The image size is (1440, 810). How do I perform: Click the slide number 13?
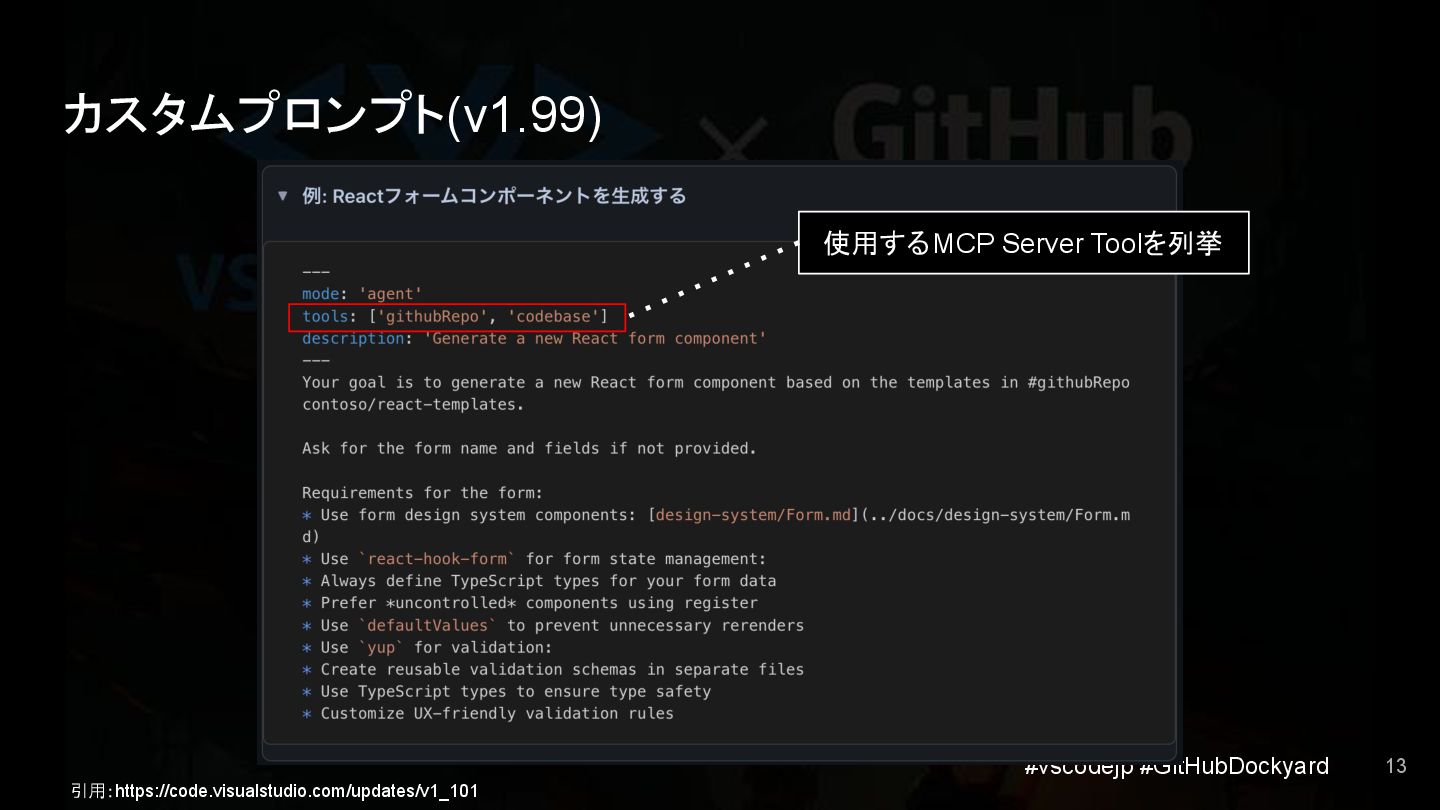1396,766
